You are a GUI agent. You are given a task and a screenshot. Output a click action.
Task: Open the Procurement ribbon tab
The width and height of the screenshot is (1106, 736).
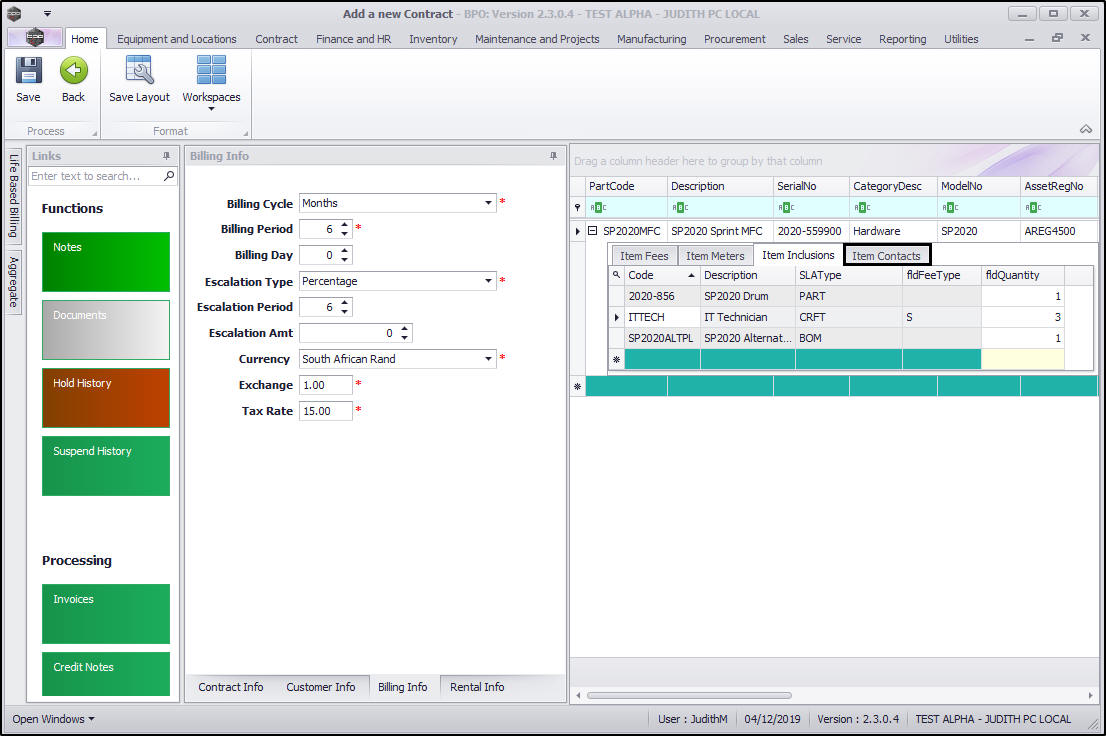click(734, 39)
